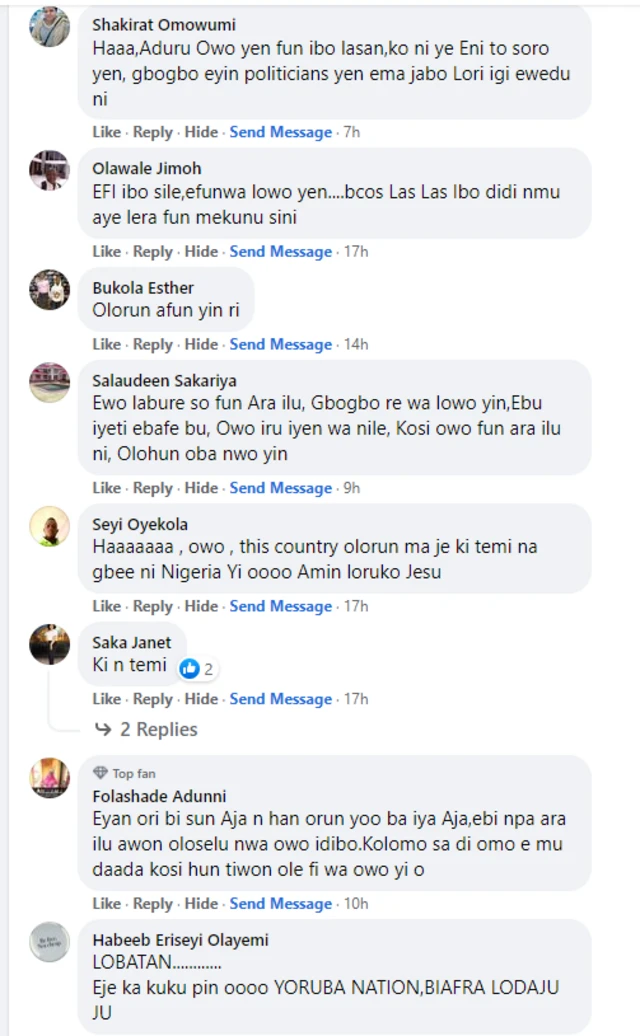The image size is (640, 1036).
Task: Click Salaudeen Sakariya's avatar image
Action: pyautogui.click(x=49, y=383)
